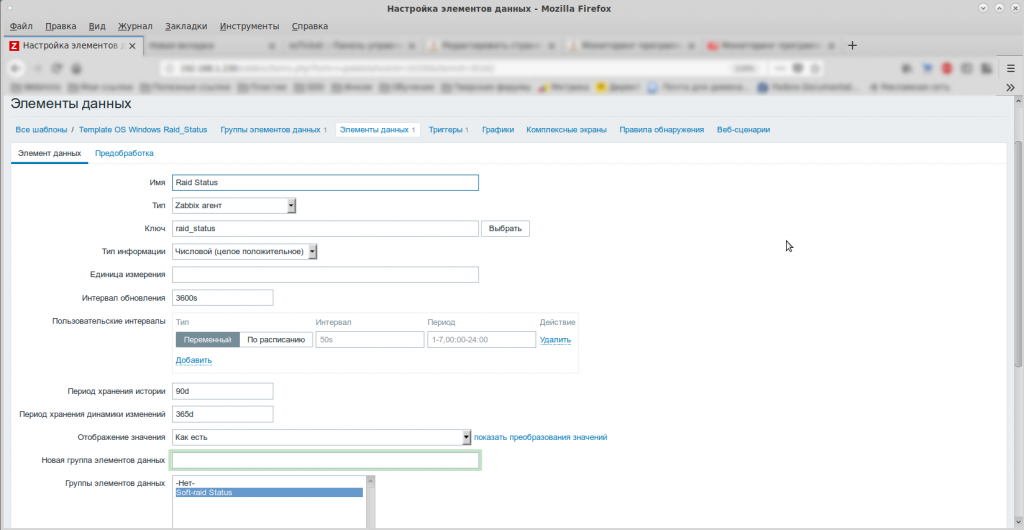Show more bookmarks with double chevron
Viewport: 1024px width, 530px height.
1010,87
